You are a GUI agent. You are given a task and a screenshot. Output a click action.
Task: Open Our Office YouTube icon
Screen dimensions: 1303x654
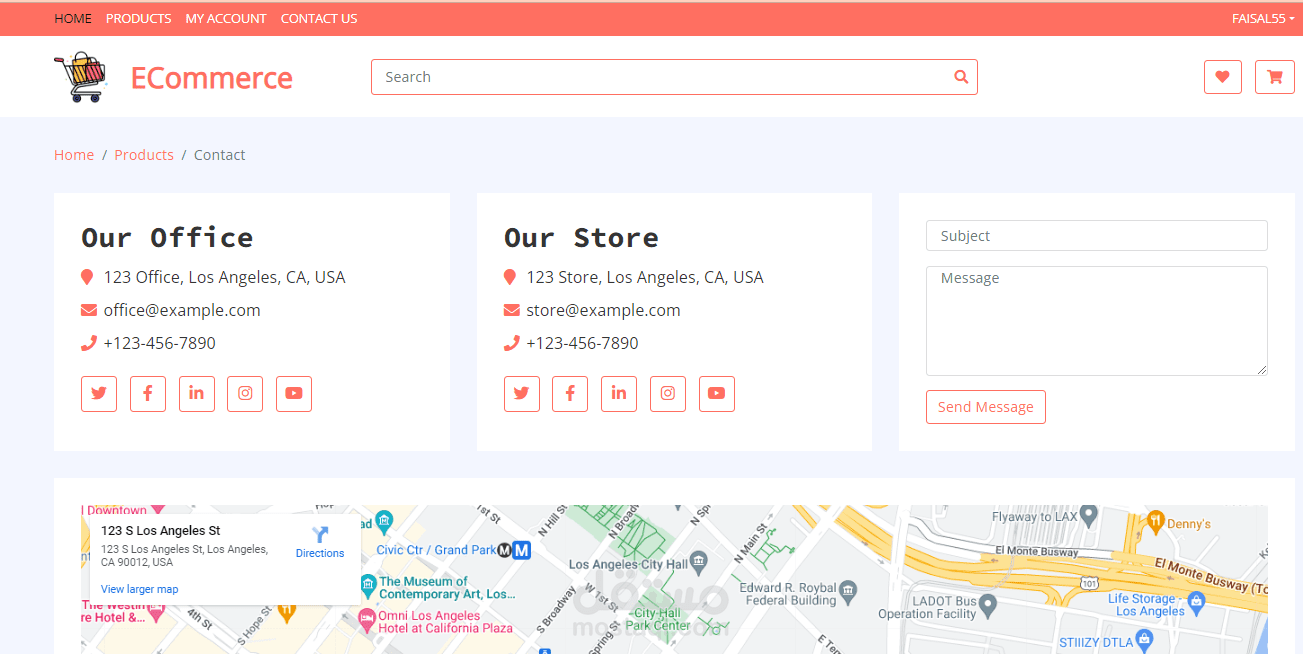tap(294, 394)
